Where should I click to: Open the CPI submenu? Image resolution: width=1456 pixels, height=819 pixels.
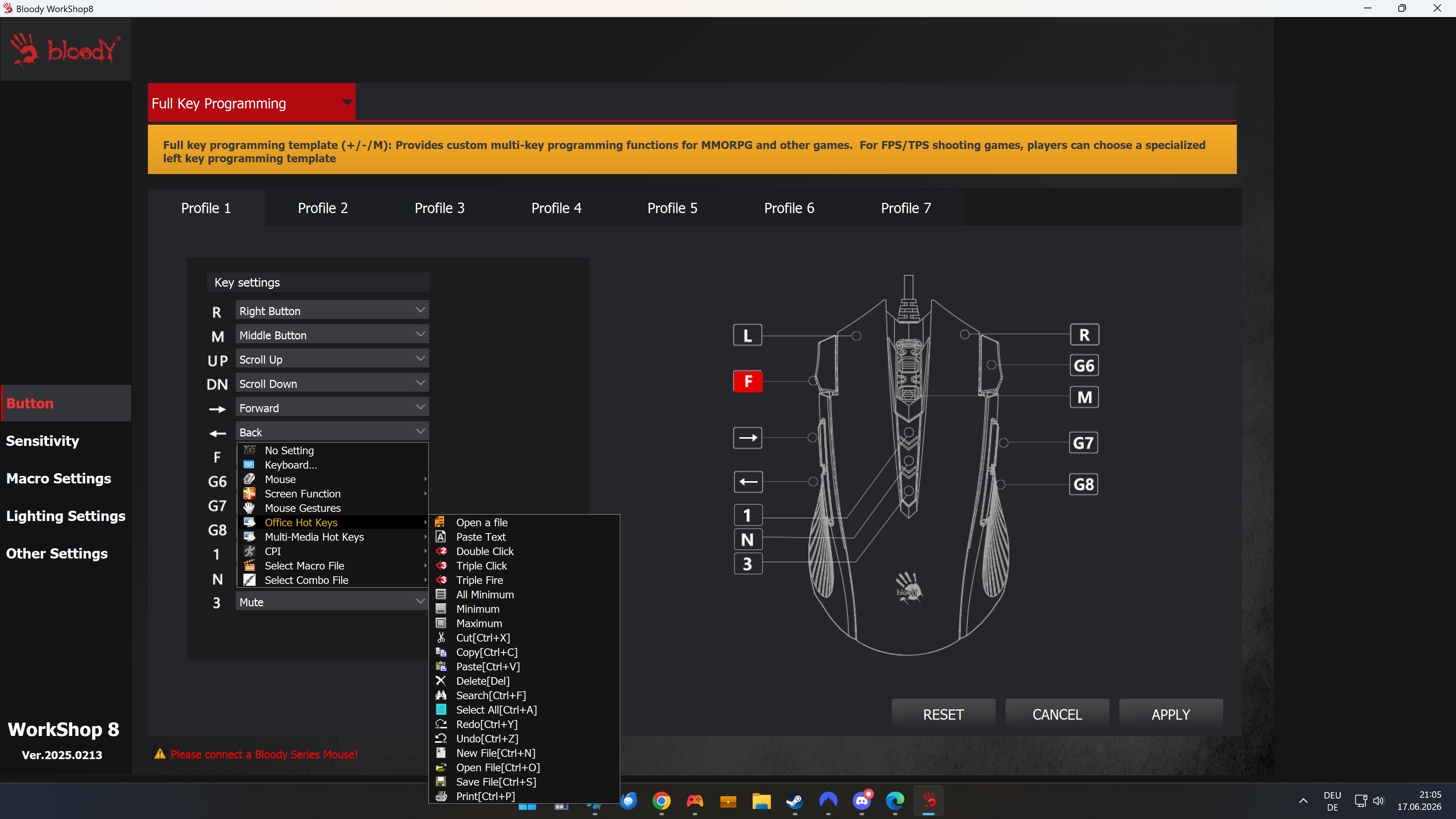coord(333,551)
